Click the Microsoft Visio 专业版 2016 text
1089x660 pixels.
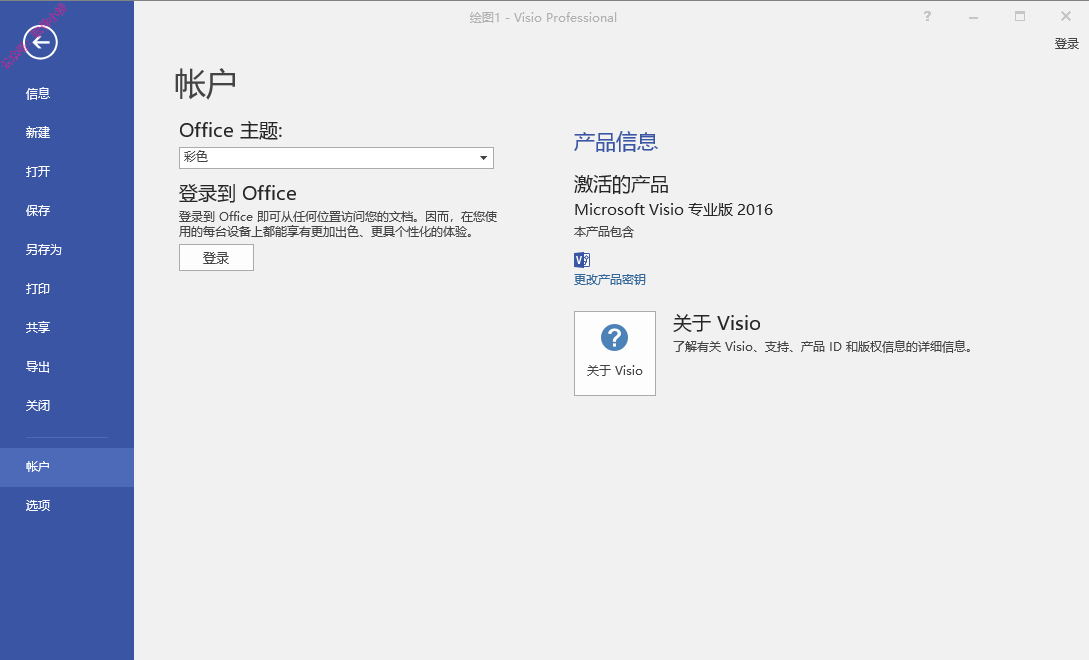(673, 209)
